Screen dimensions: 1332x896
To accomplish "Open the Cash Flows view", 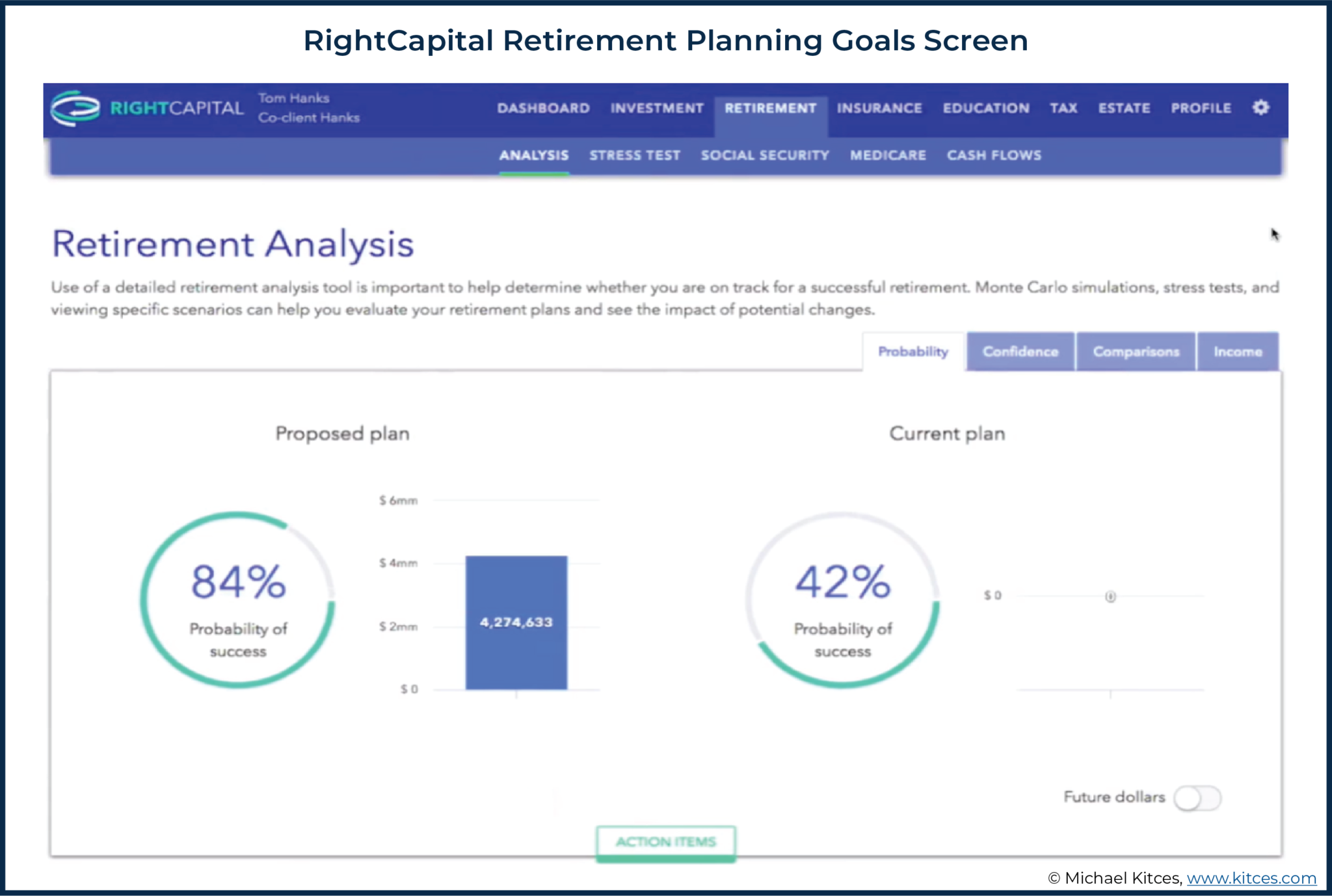I will pyautogui.click(x=994, y=155).
